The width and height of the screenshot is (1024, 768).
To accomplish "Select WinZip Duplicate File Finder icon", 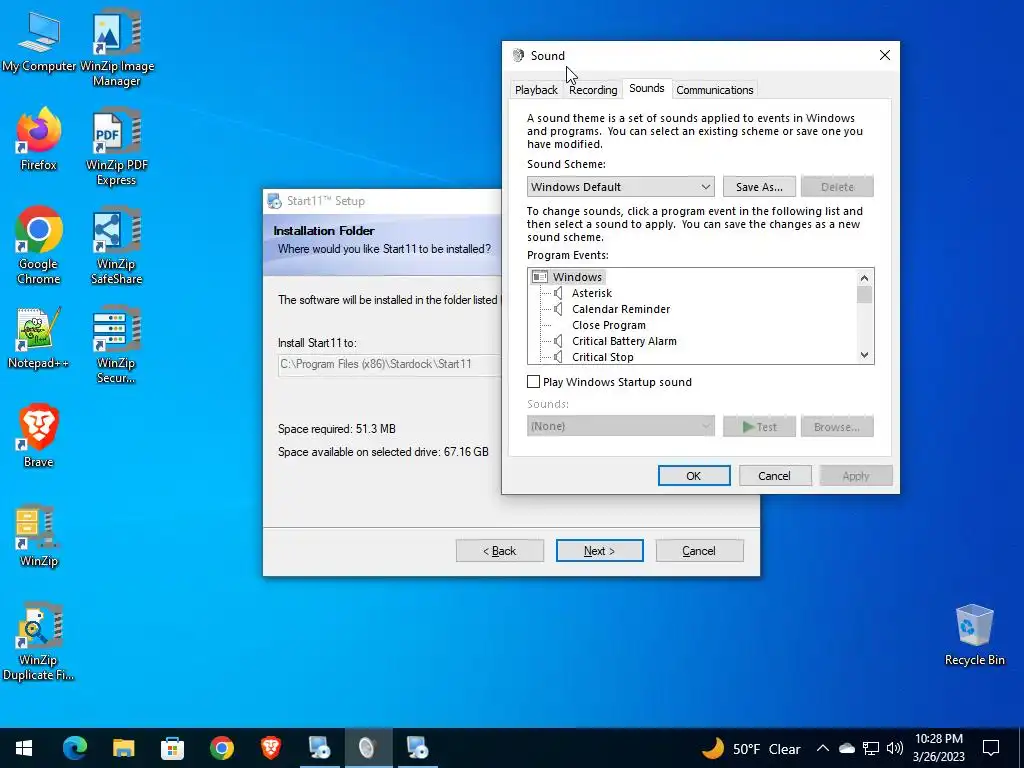I will 39,641.
